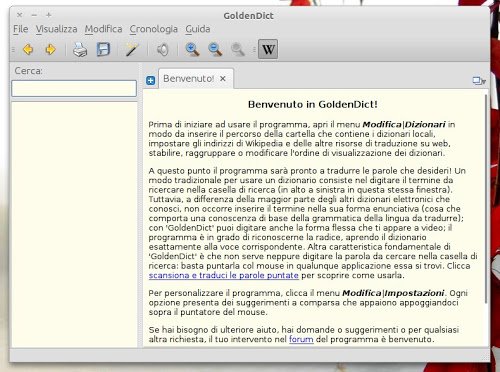Open the Modifica menu
This screenshot has height=372, width=500.
103,29
